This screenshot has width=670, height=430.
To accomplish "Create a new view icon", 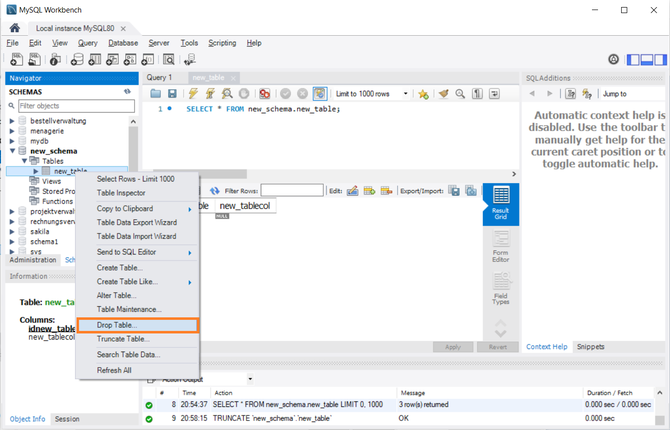I will [x=112, y=59].
